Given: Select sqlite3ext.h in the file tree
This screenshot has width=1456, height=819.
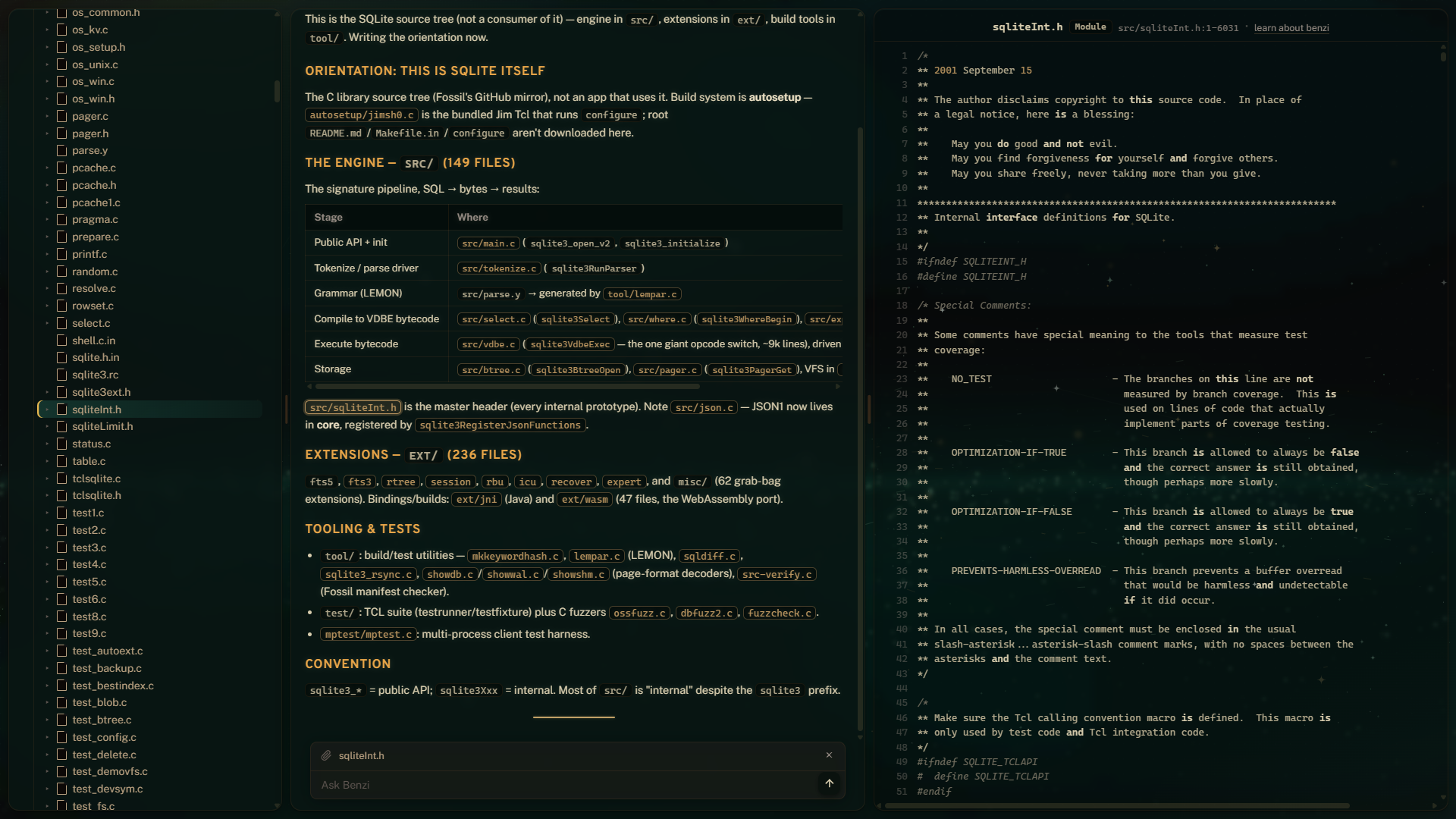Looking at the screenshot, I should pyautogui.click(x=102, y=392).
